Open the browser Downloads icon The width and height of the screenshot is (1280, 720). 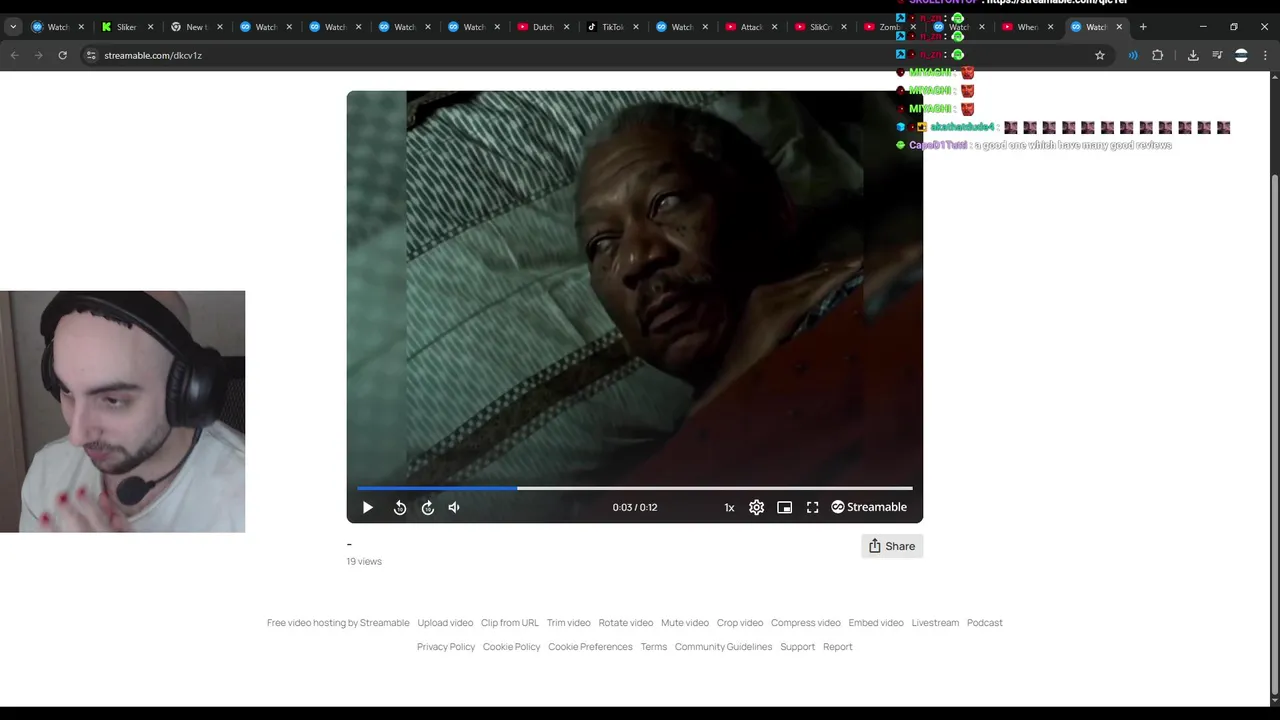coord(1193,55)
